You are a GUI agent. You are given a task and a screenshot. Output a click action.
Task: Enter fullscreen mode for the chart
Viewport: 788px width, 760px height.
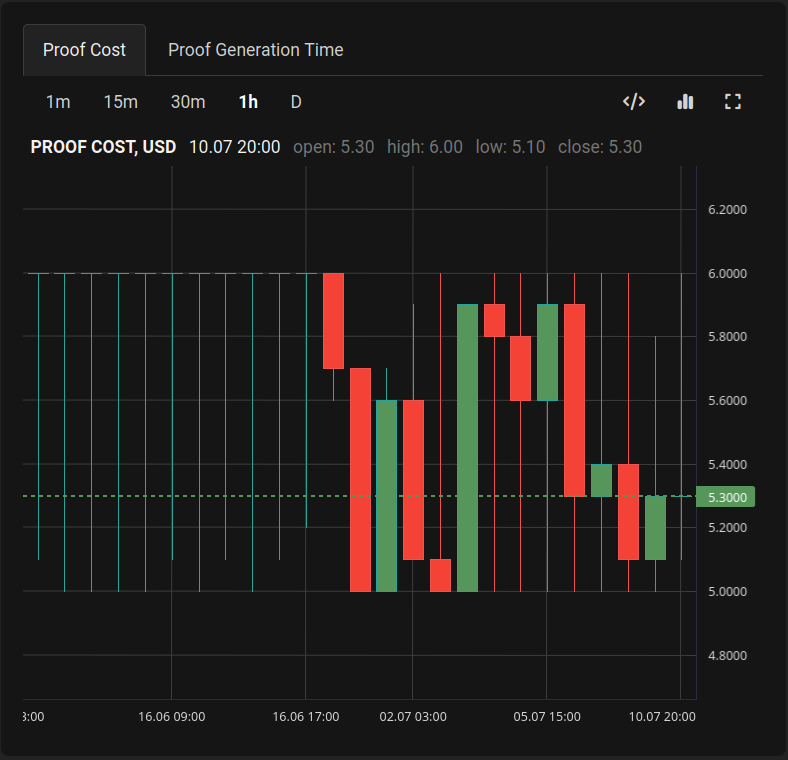coord(733,102)
